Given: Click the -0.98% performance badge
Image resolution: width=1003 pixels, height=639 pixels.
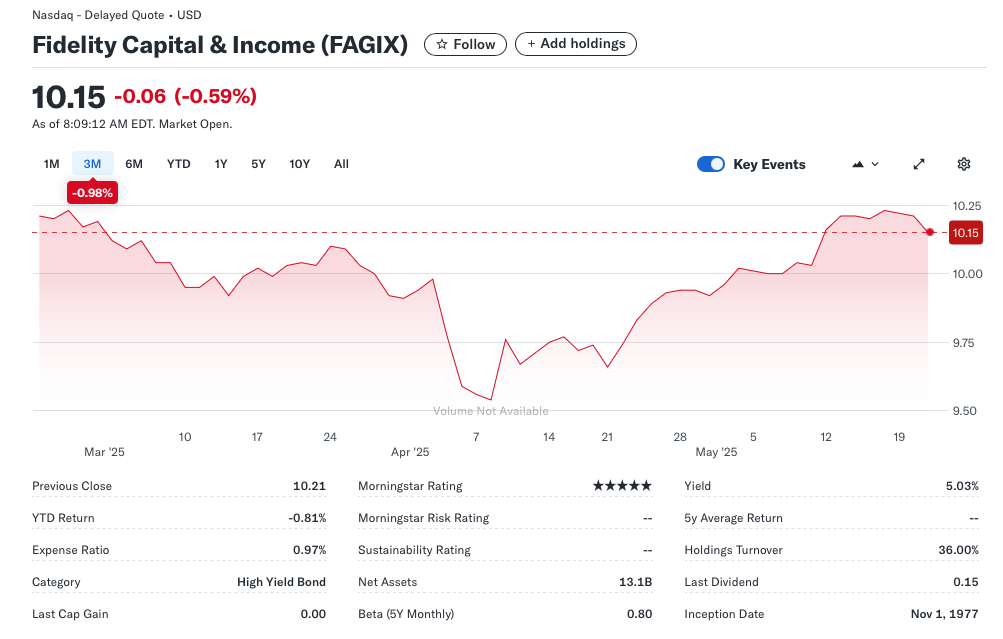Looking at the screenshot, I should (92, 193).
